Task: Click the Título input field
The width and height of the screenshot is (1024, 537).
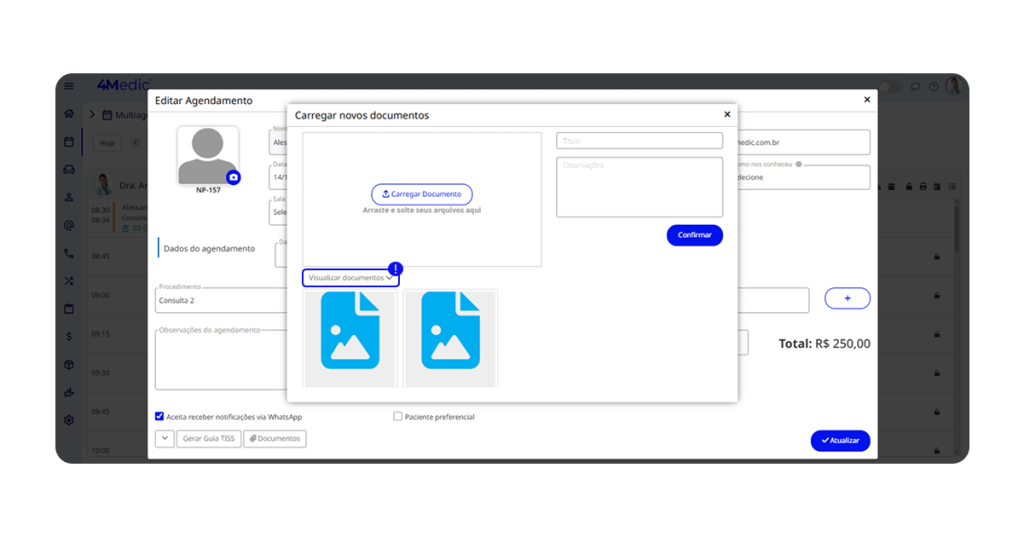Action: click(639, 141)
